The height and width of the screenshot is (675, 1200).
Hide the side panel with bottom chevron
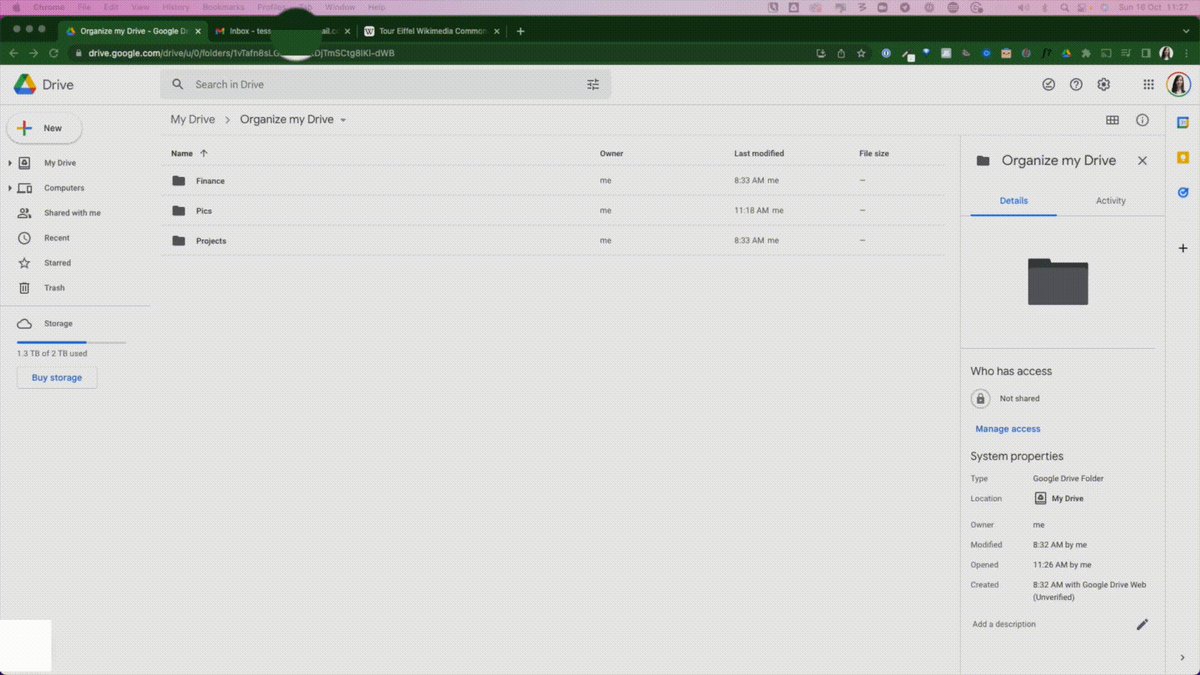point(1183,658)
